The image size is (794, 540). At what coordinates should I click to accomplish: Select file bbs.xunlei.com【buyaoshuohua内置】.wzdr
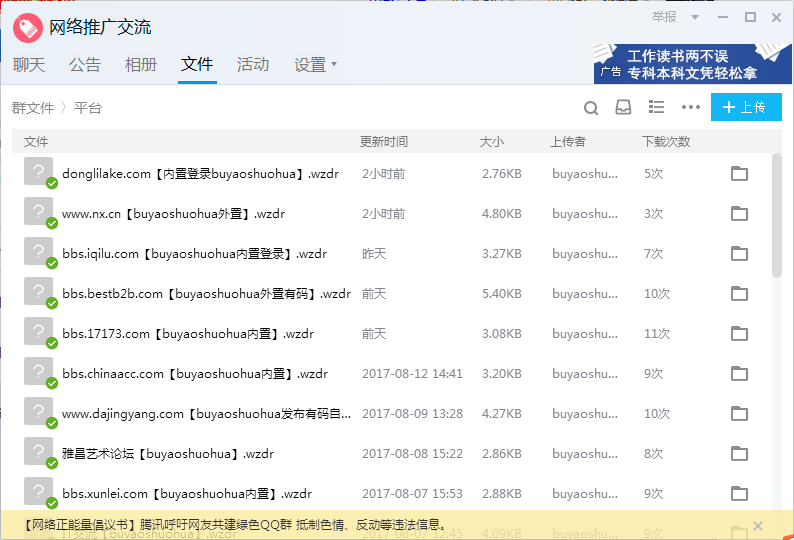coord(187,494)
